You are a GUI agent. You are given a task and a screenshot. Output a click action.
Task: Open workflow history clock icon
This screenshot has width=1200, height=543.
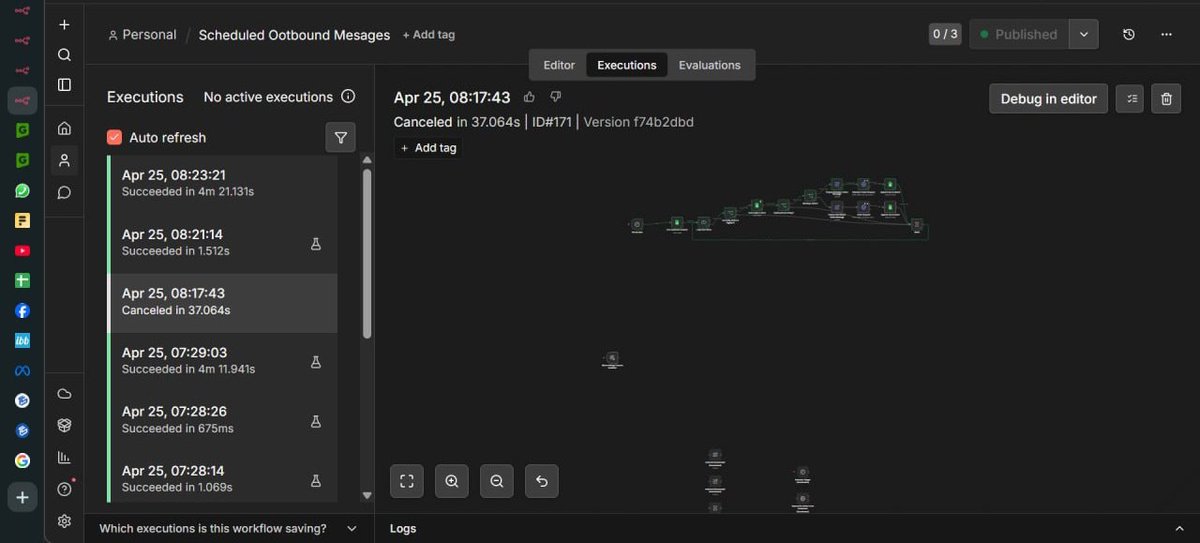click(x=1129, y=34)
